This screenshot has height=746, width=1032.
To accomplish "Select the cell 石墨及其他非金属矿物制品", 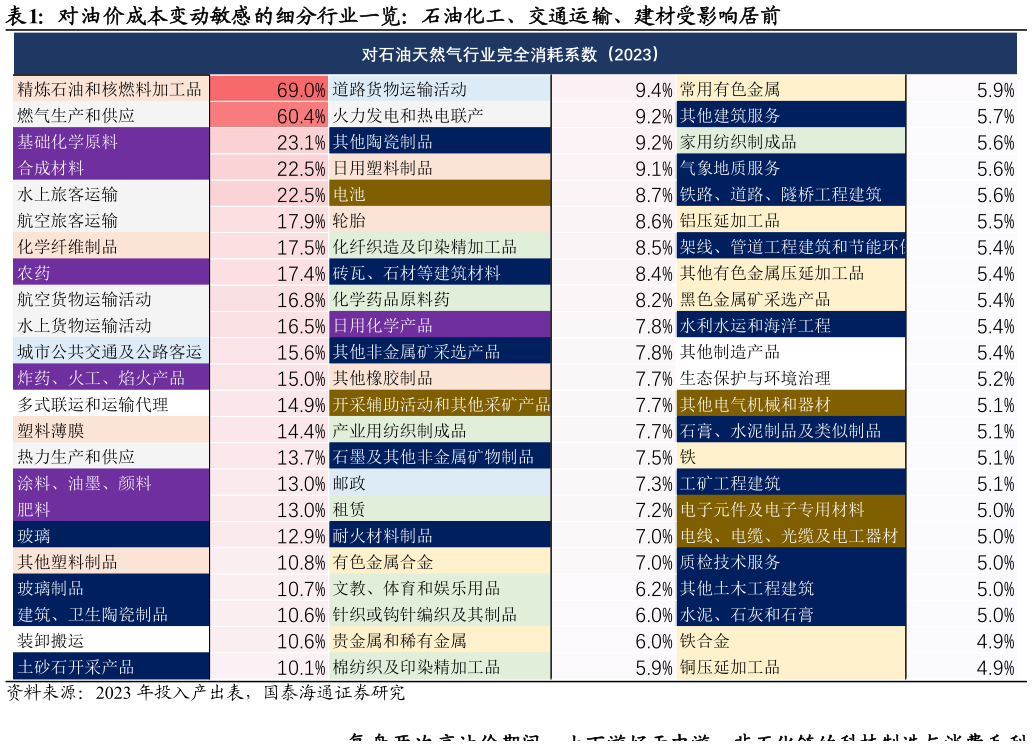I will pyautogui.click(x=440, y=457).
